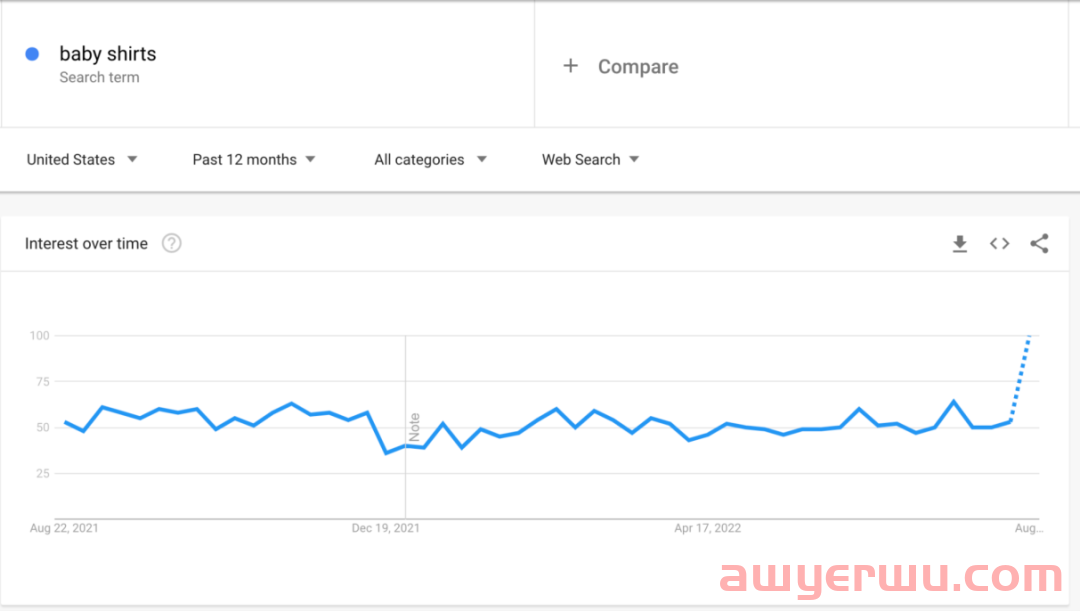Open the United States region dropdown
Viewport: 1080px width, 611px height.
coord(82,160)
